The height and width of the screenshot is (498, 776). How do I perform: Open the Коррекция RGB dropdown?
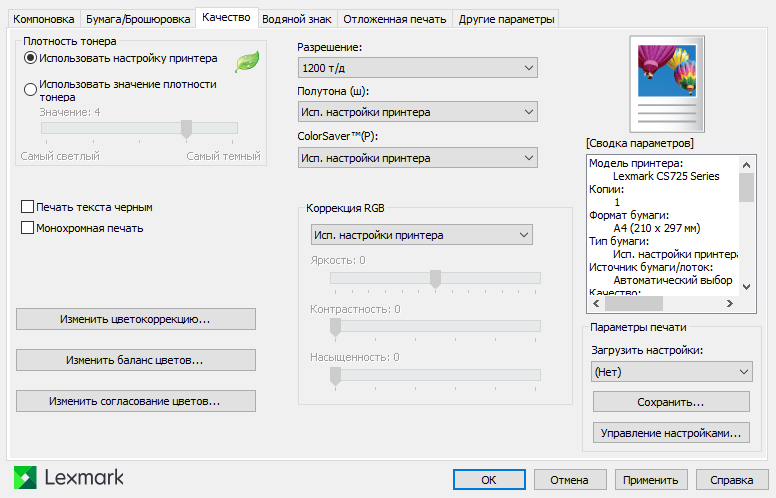click(x=419, y=235)
